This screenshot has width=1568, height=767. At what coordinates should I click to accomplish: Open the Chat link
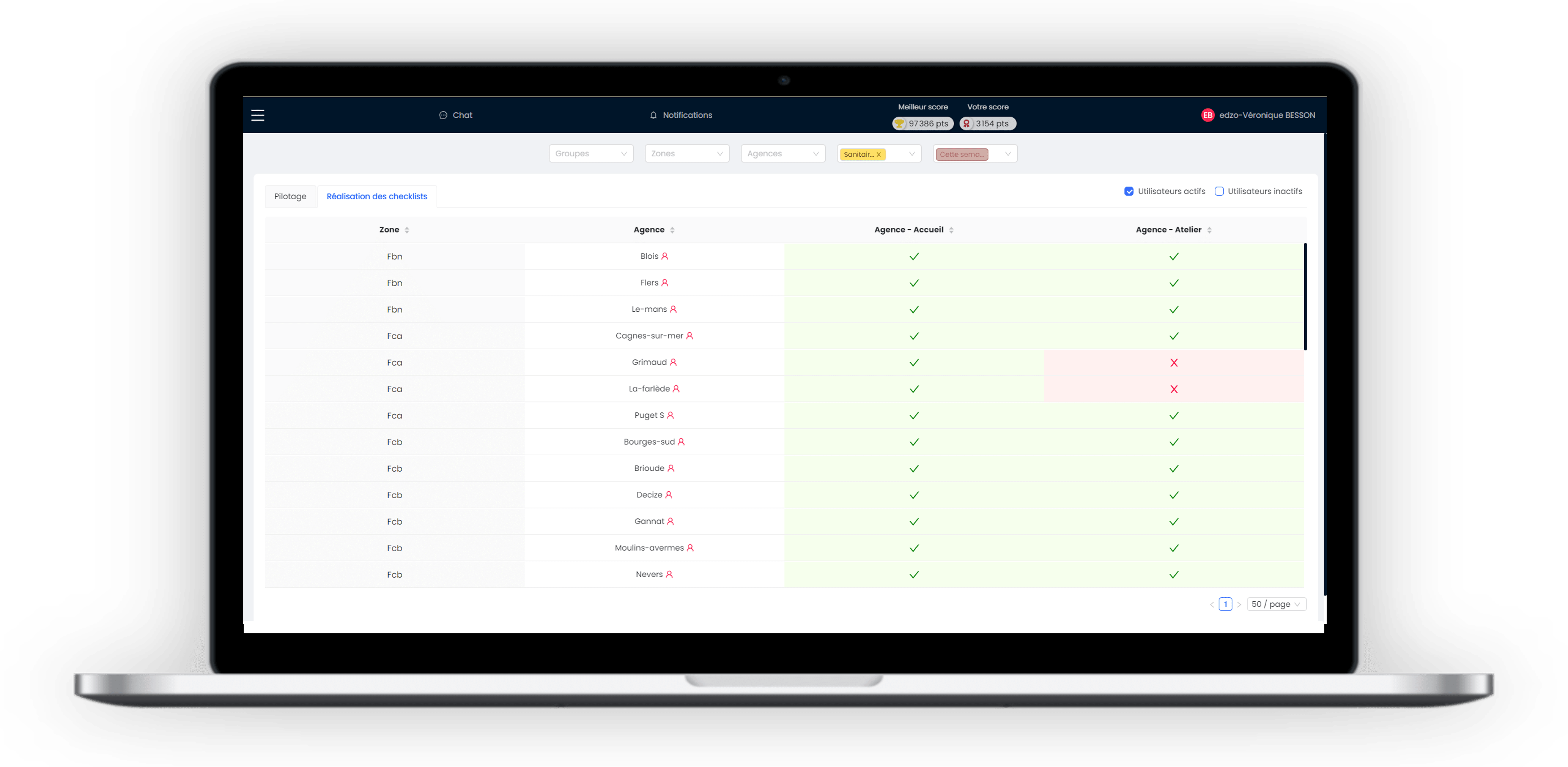tap(455, 115)
